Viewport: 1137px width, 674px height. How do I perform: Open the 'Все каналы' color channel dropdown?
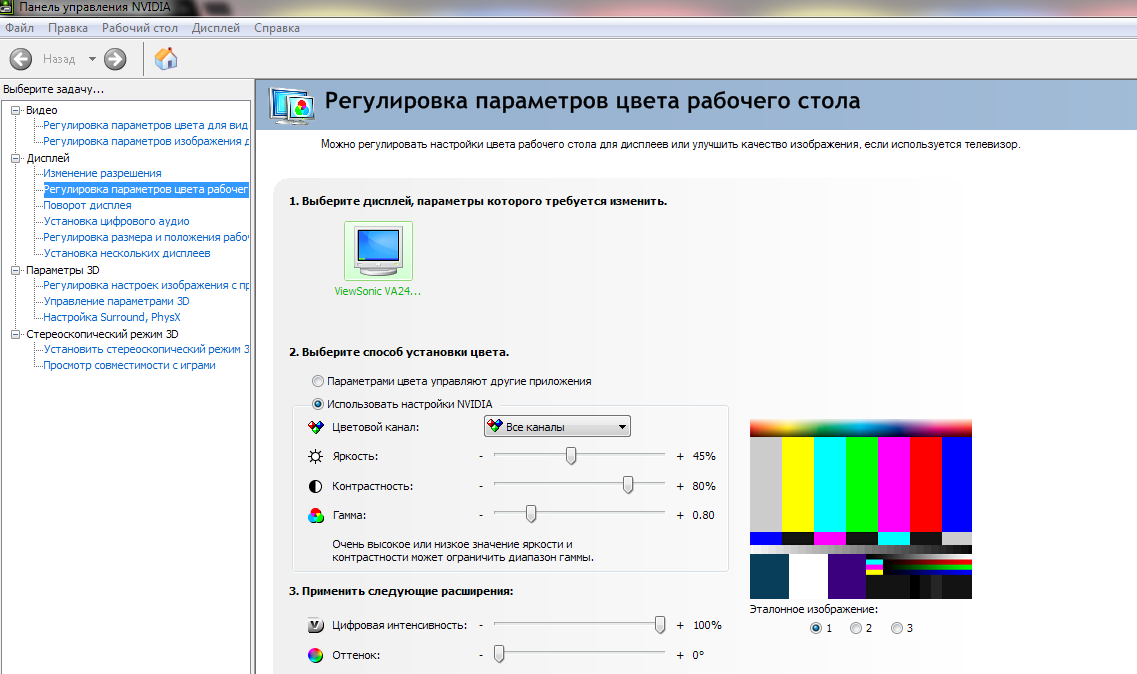click(557, 427)
